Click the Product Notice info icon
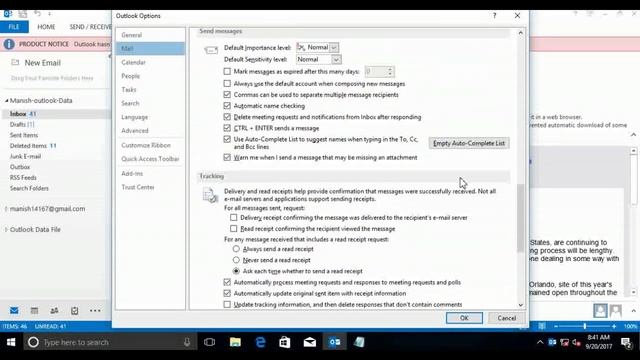This screenshot has width=640, height=360. pos(9,44)
